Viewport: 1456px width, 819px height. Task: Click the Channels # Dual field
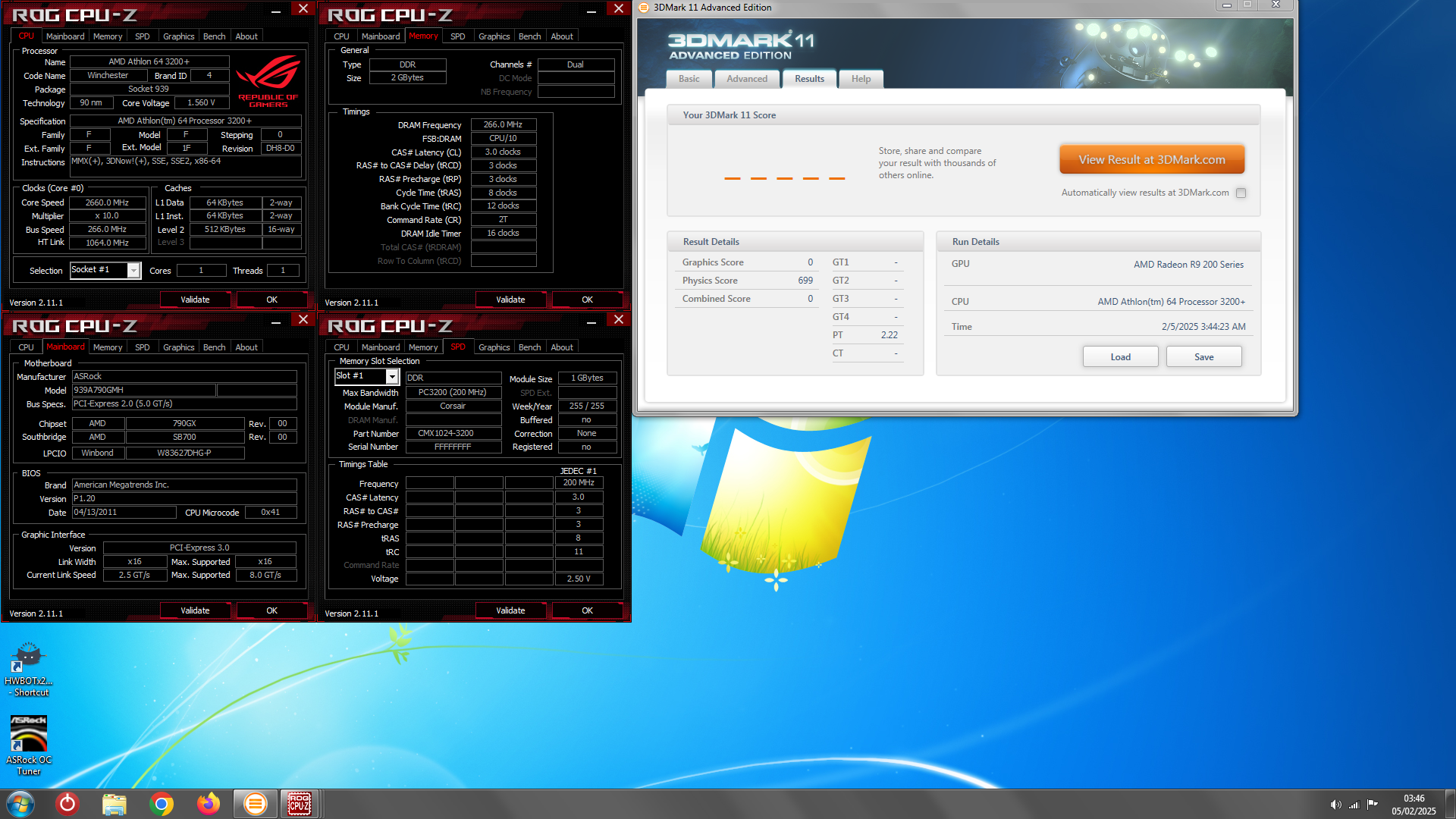[x=576, y=64]
